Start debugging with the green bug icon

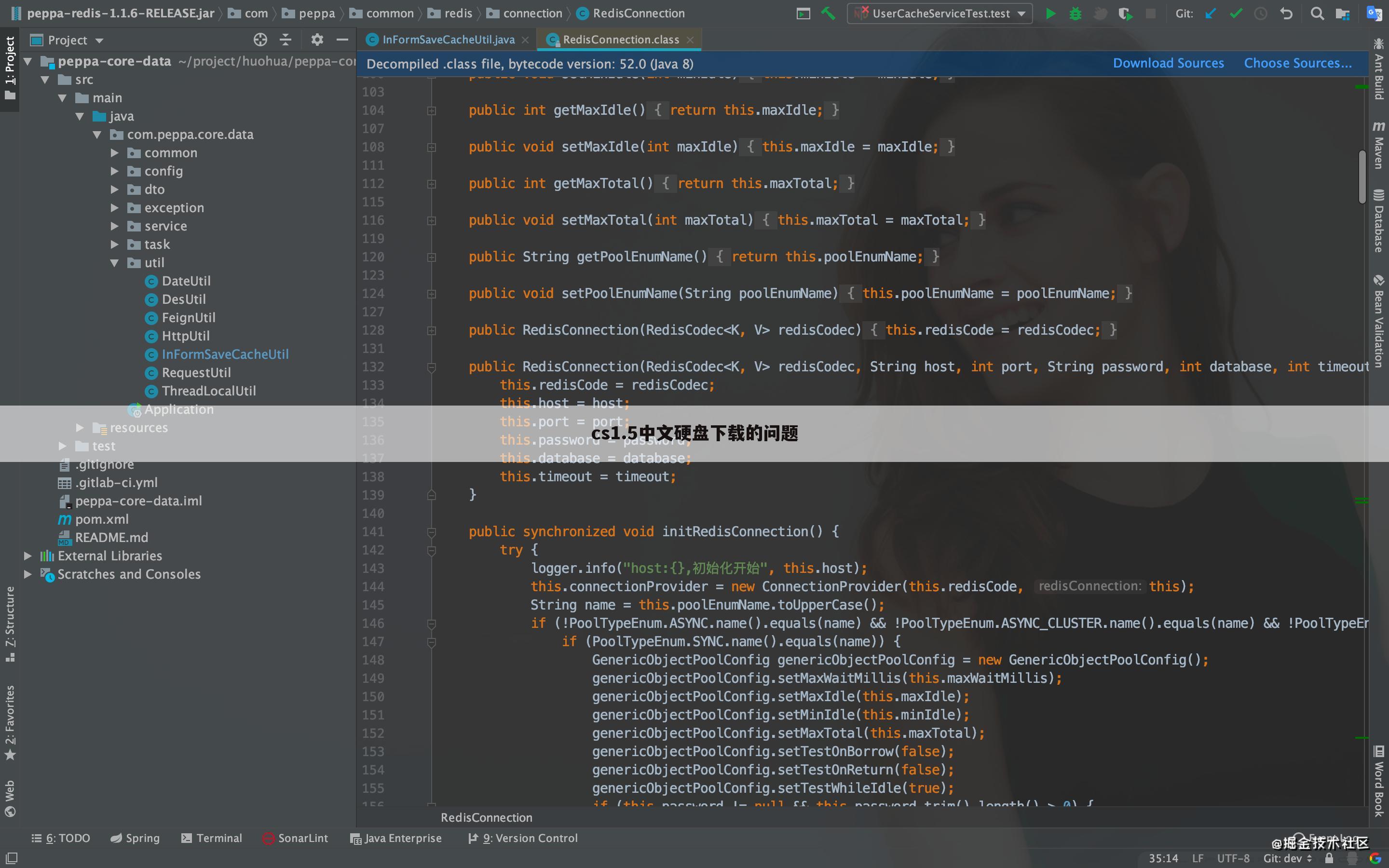click(x=1076, y=13)
